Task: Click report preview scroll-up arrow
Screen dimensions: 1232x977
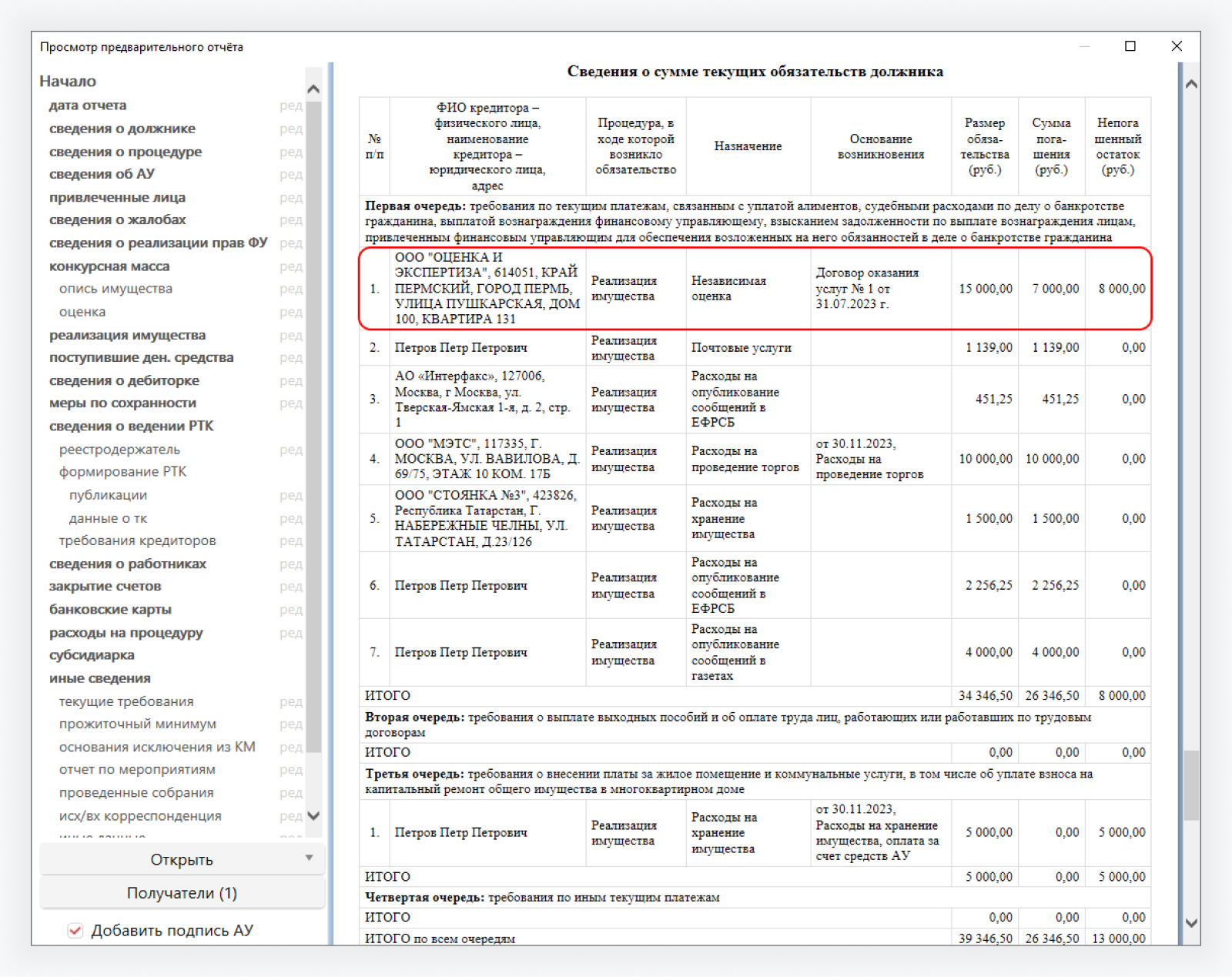Action: coord(1191,83)
